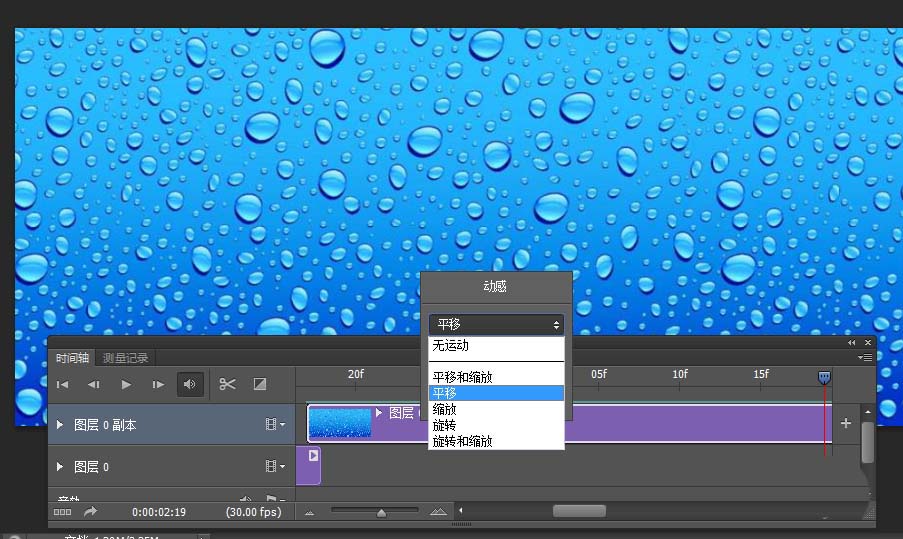Add media to track with plus button
The width and height of the screenshot is (903, 539).
pyautogui.click(x=845, y=423)
